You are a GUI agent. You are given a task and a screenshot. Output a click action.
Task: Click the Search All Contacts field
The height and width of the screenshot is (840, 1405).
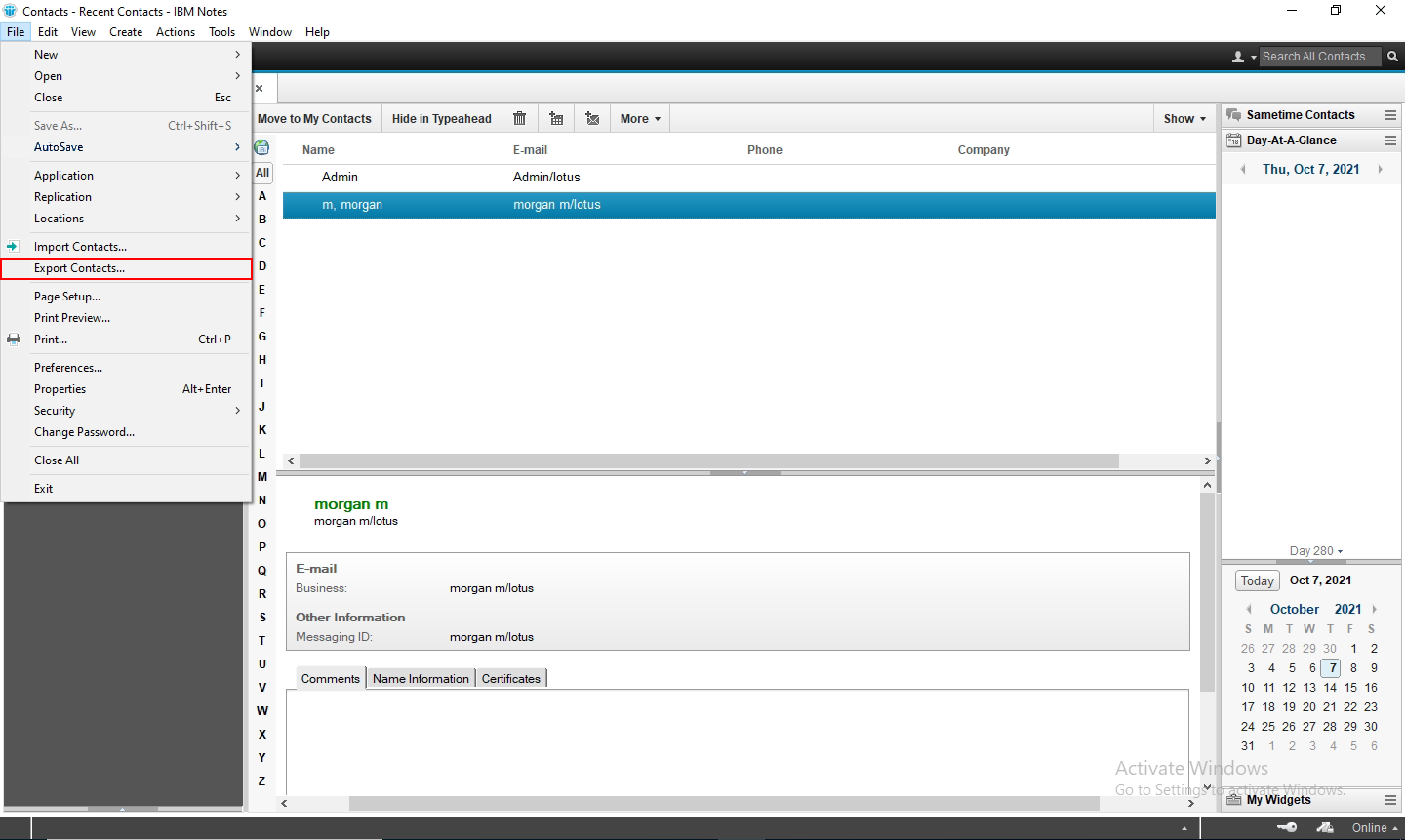pyautogui.click(x=1320, y=57)
